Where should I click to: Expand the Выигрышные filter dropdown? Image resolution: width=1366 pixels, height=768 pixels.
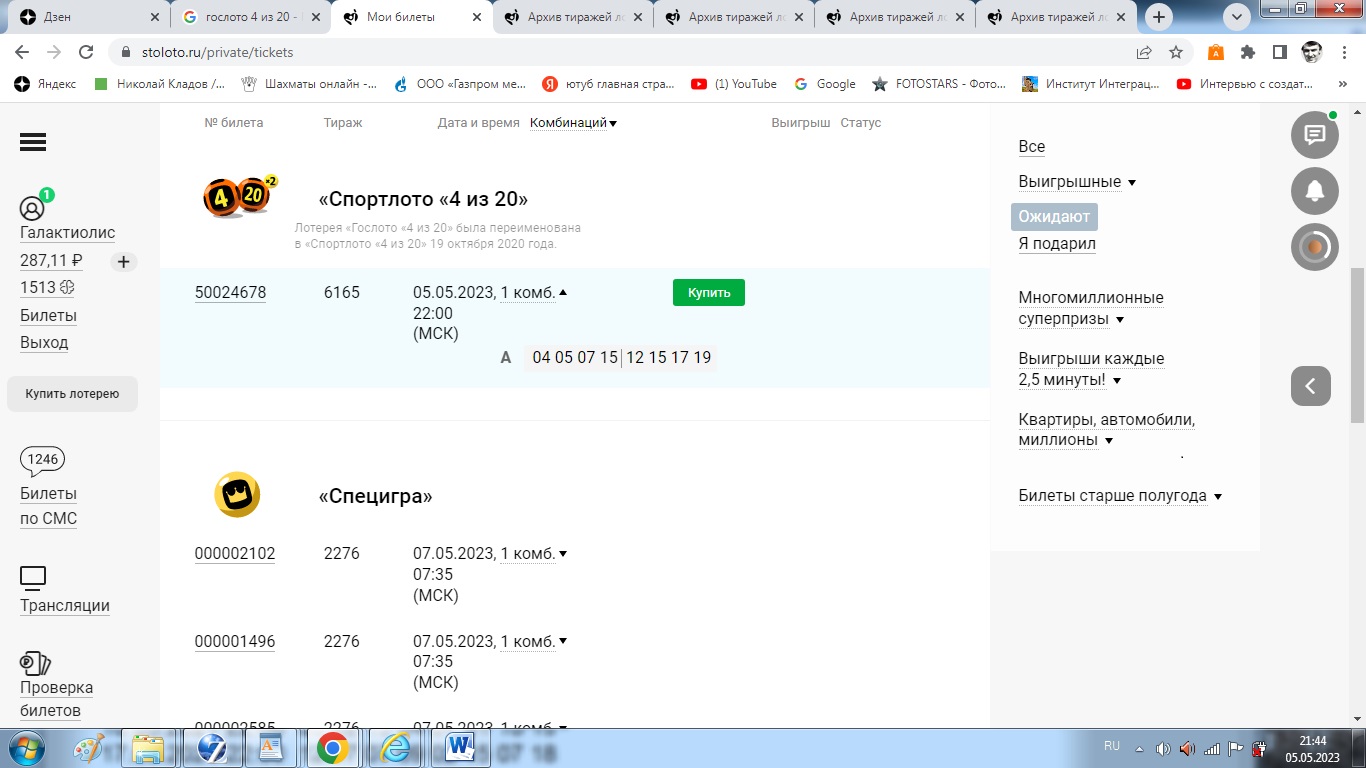click(1077, 182)
